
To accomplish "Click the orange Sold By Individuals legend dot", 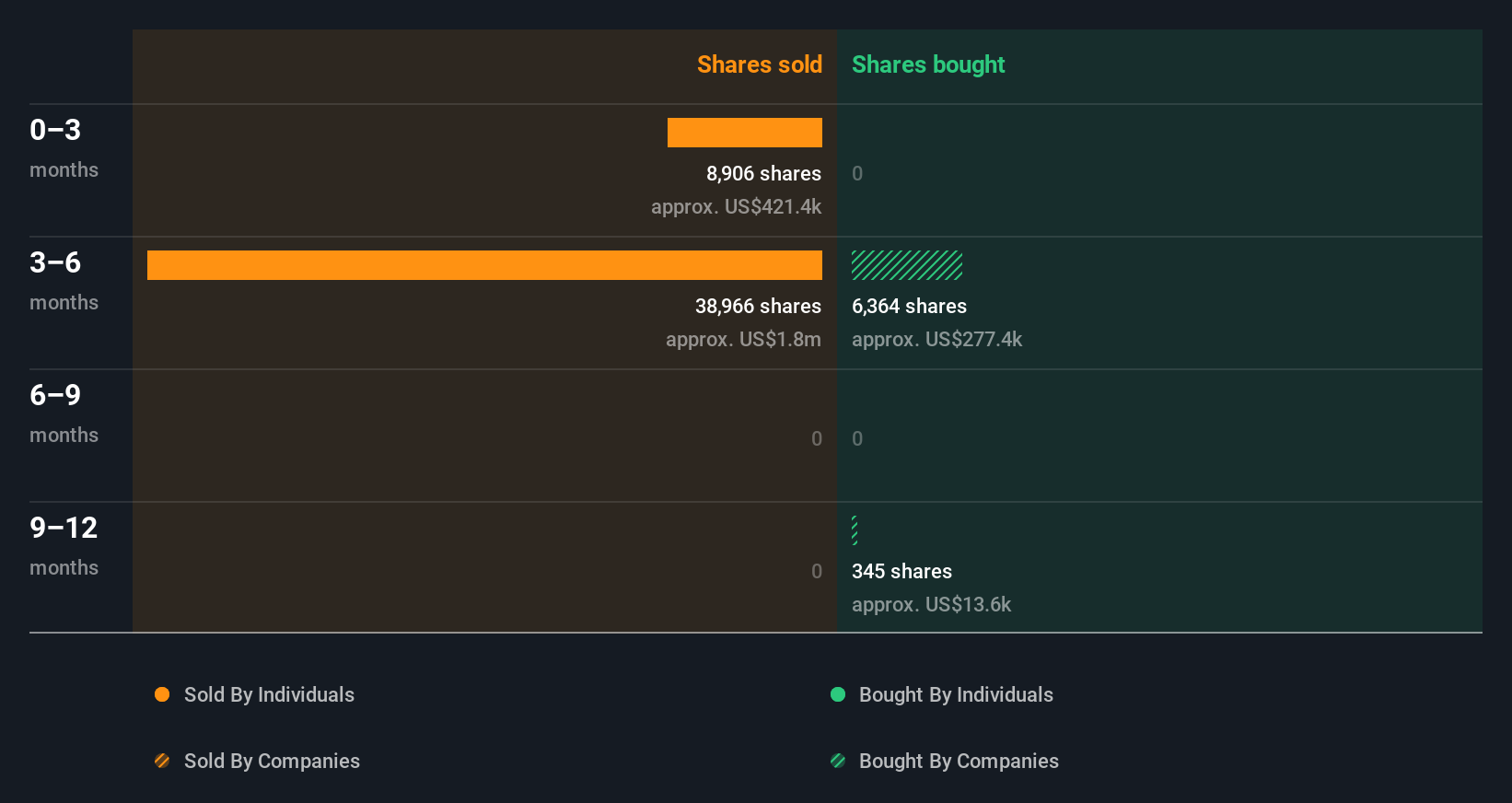I will click(x=162, y=694).
